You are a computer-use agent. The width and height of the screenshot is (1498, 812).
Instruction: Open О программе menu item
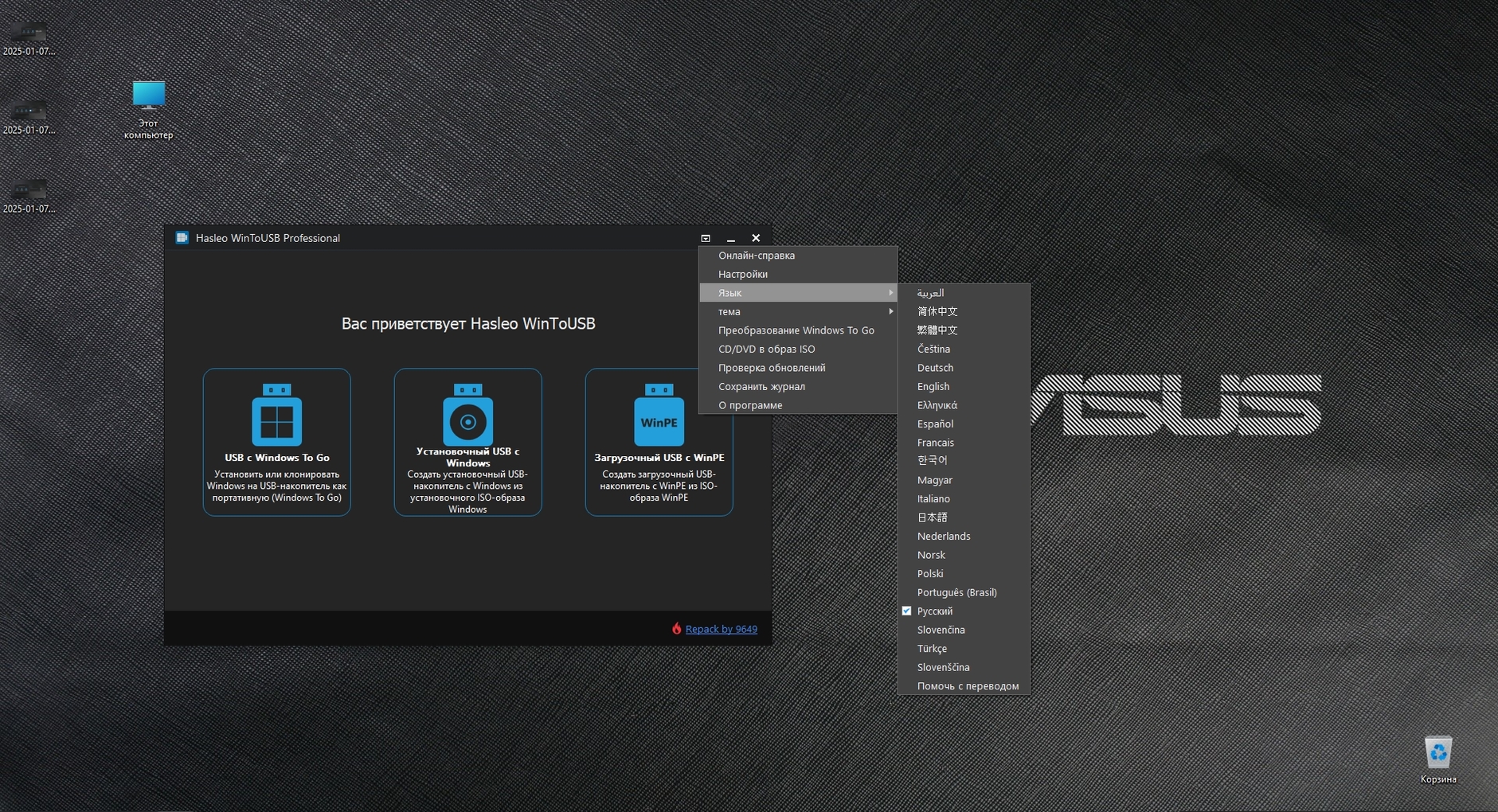(x=798, y=405)
